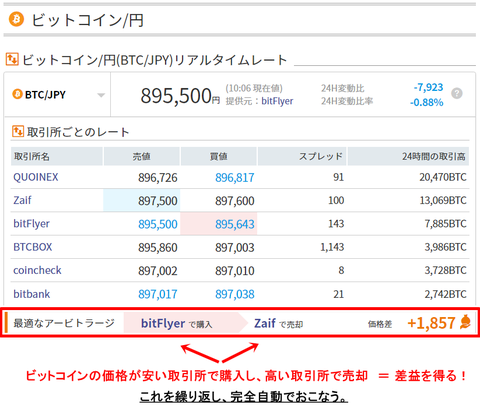Click QUOINEX volume 20,470BTC
The height and width of the screenshot is (408, 480).
[x=443, y=177]
